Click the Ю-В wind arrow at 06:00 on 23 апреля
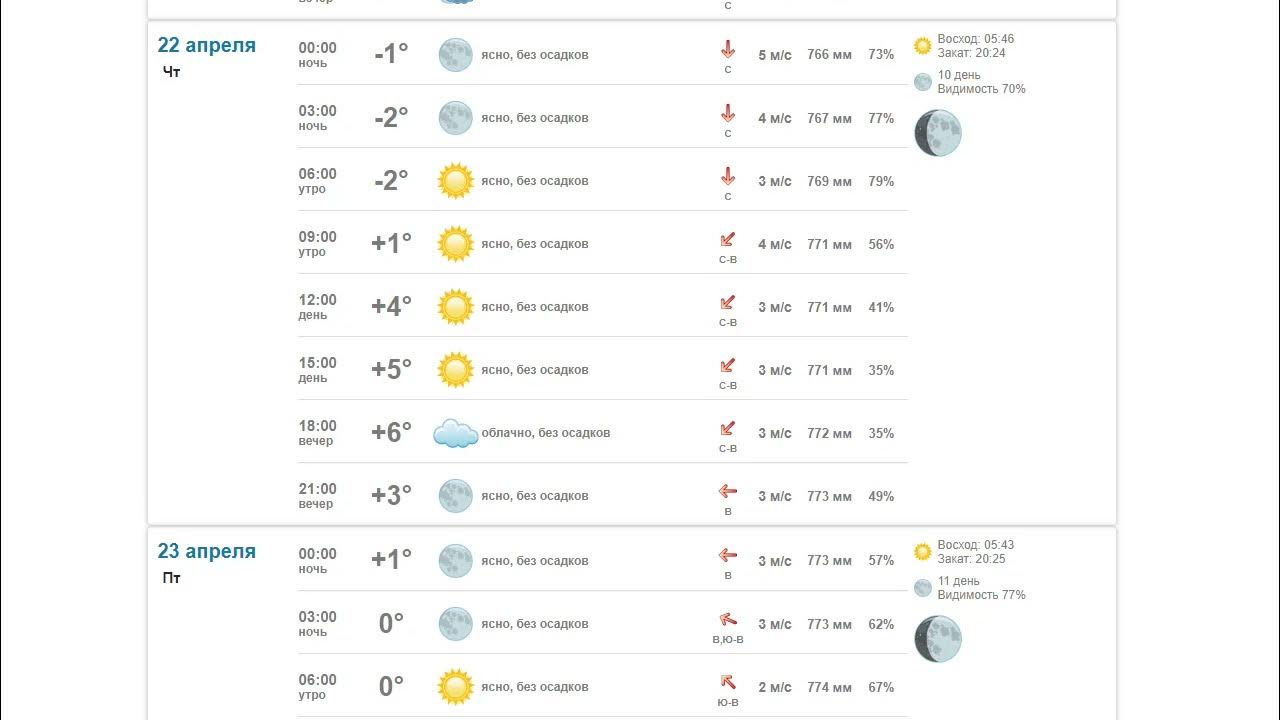This screenshot has width=1280, height=720. (x=728, y=681)
